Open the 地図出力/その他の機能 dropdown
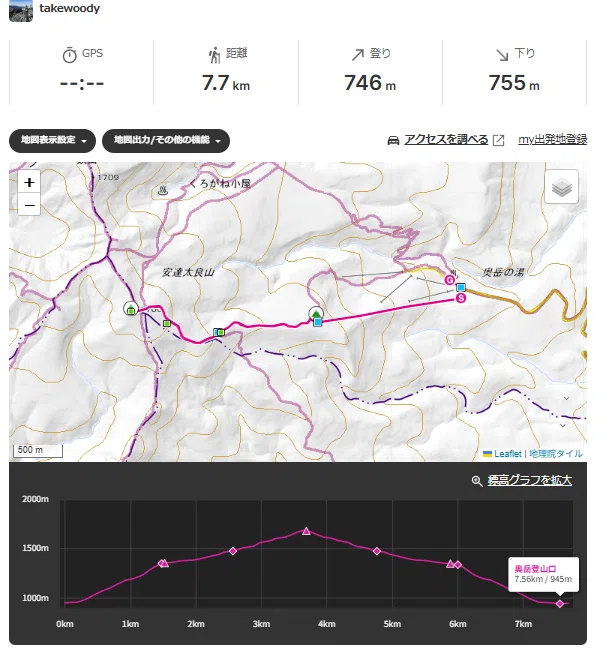 point(166,141)
